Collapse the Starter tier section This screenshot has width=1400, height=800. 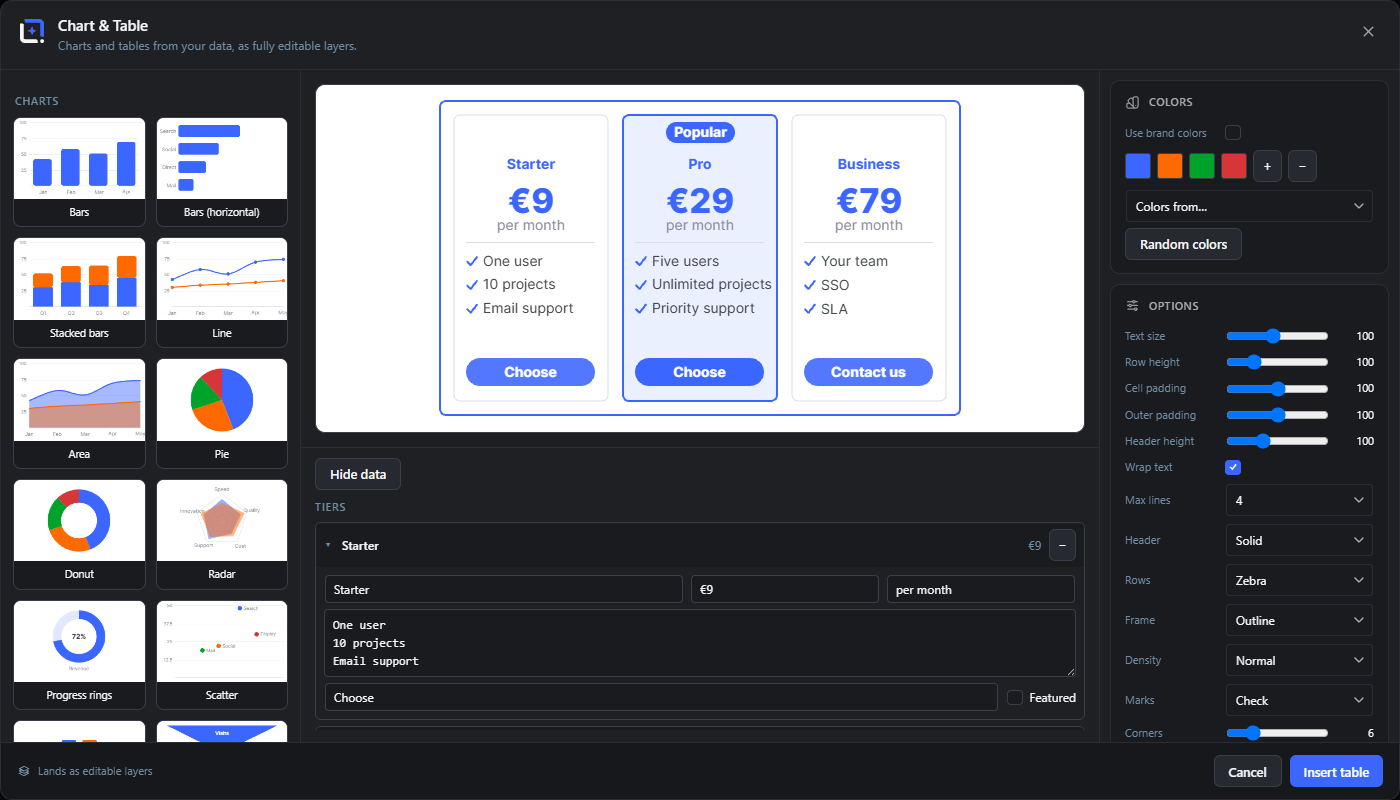click(x=328, y=546)
